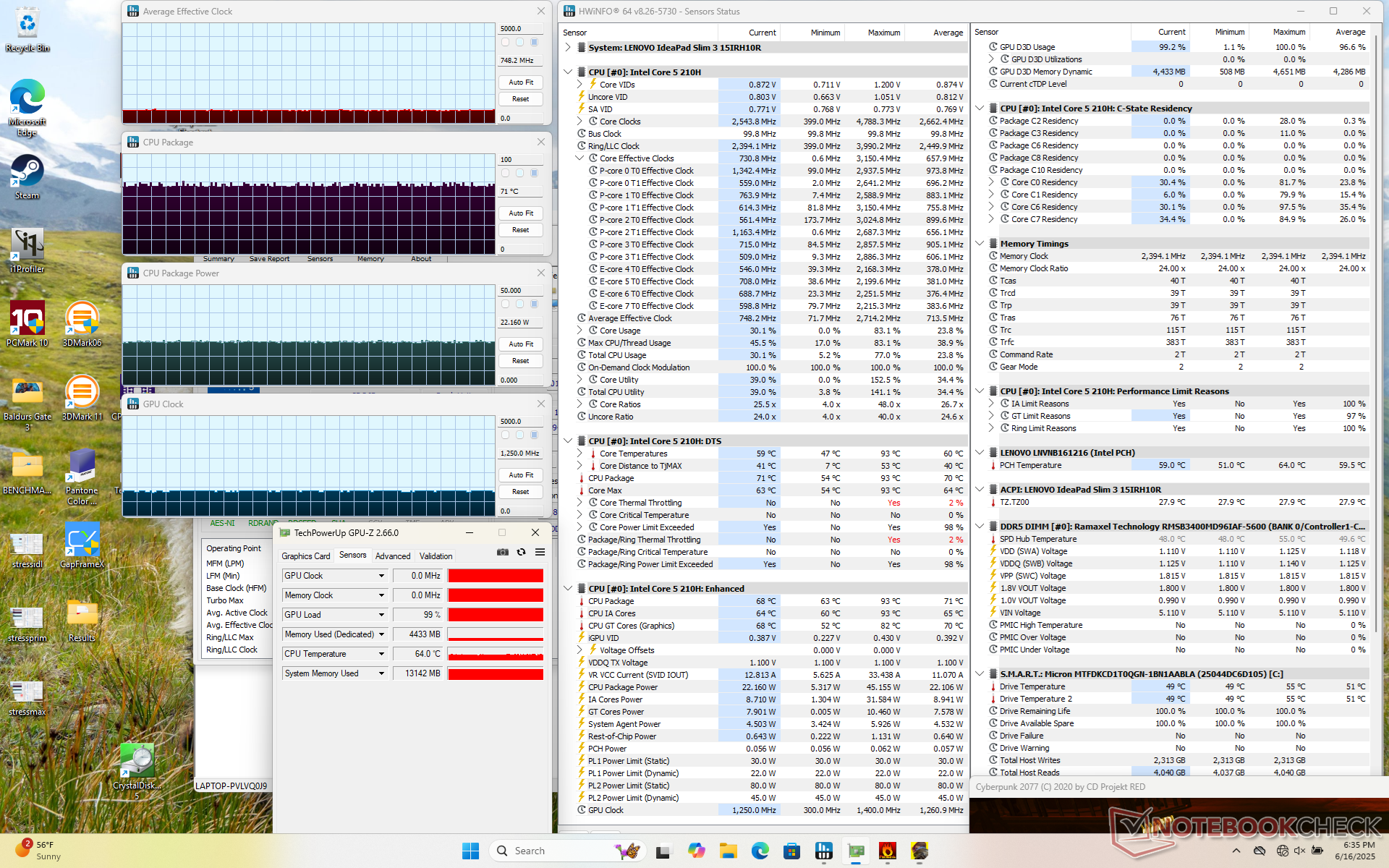Click the blue color swatch in Average Effective Clock graph
Image resolution: width=1389 pixels, height=868 pixels.
point(535,42)
